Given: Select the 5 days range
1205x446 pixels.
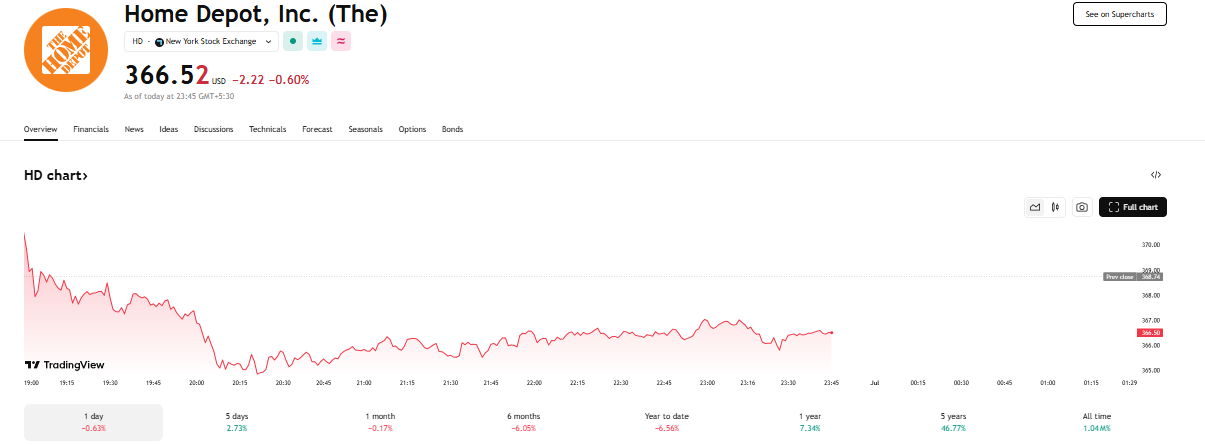Looking at the screenshot, I should [239, 422].
